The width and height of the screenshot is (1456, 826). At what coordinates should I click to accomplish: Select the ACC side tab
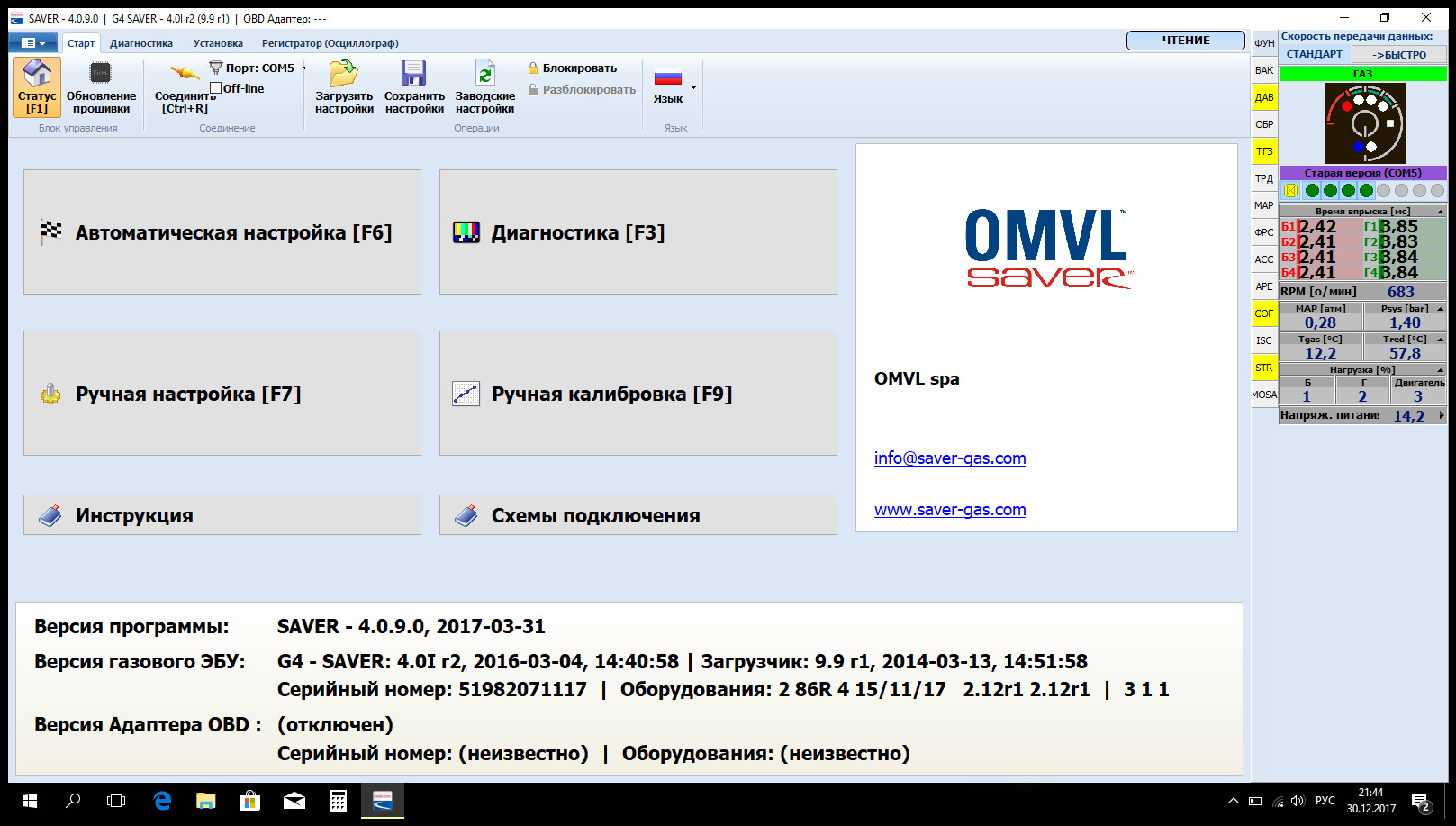[x=1264, y=259]
